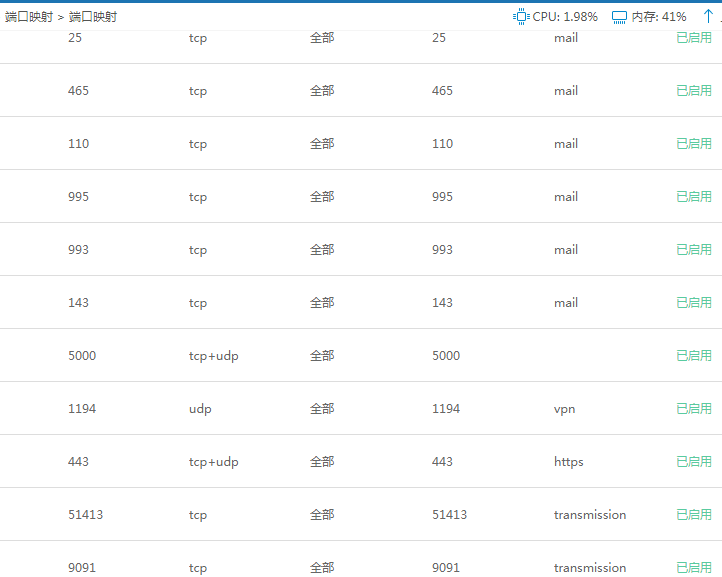
Task: Select the second 端口映射 breadcrumb item
Action: click(93, 17)
